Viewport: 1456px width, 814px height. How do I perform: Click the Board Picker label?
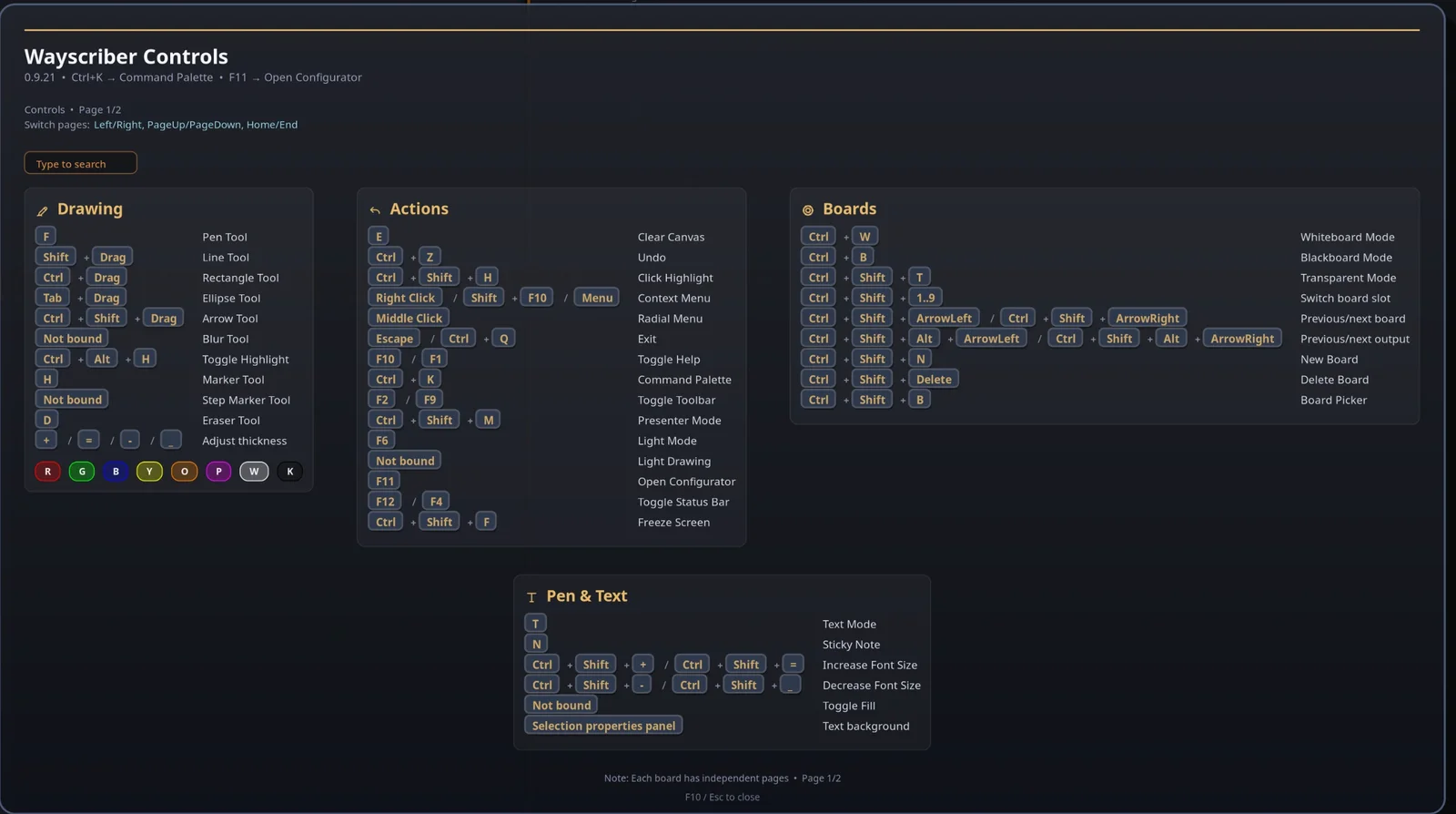[x=1333, y=400]
